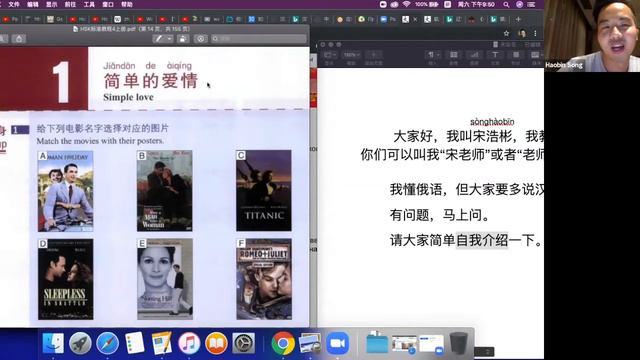
Task: Close the active Chrome tab with its X
Action: pos(416,19)
